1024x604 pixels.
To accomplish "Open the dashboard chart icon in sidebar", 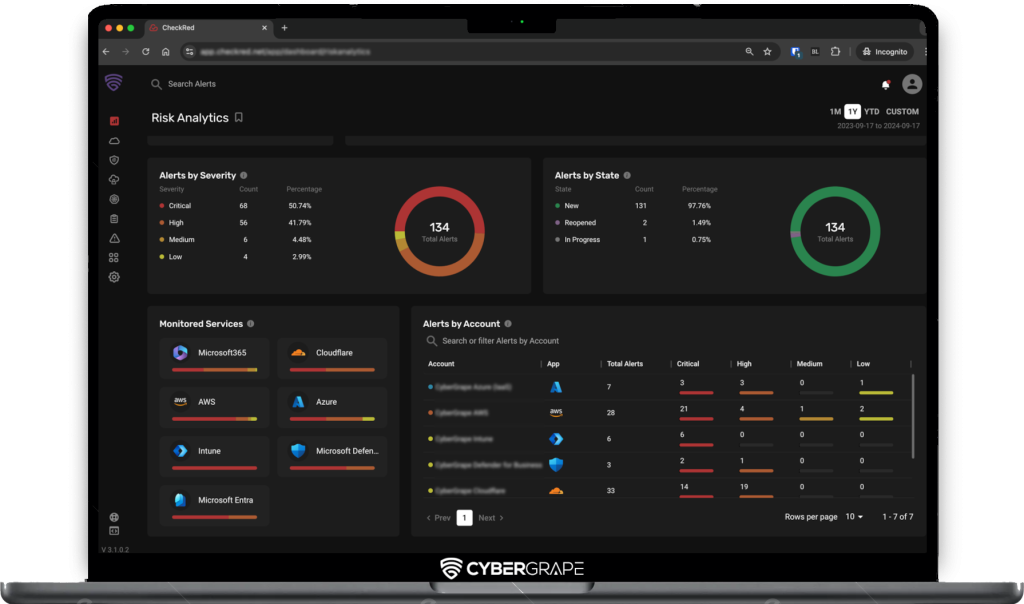I will (114, 121).
